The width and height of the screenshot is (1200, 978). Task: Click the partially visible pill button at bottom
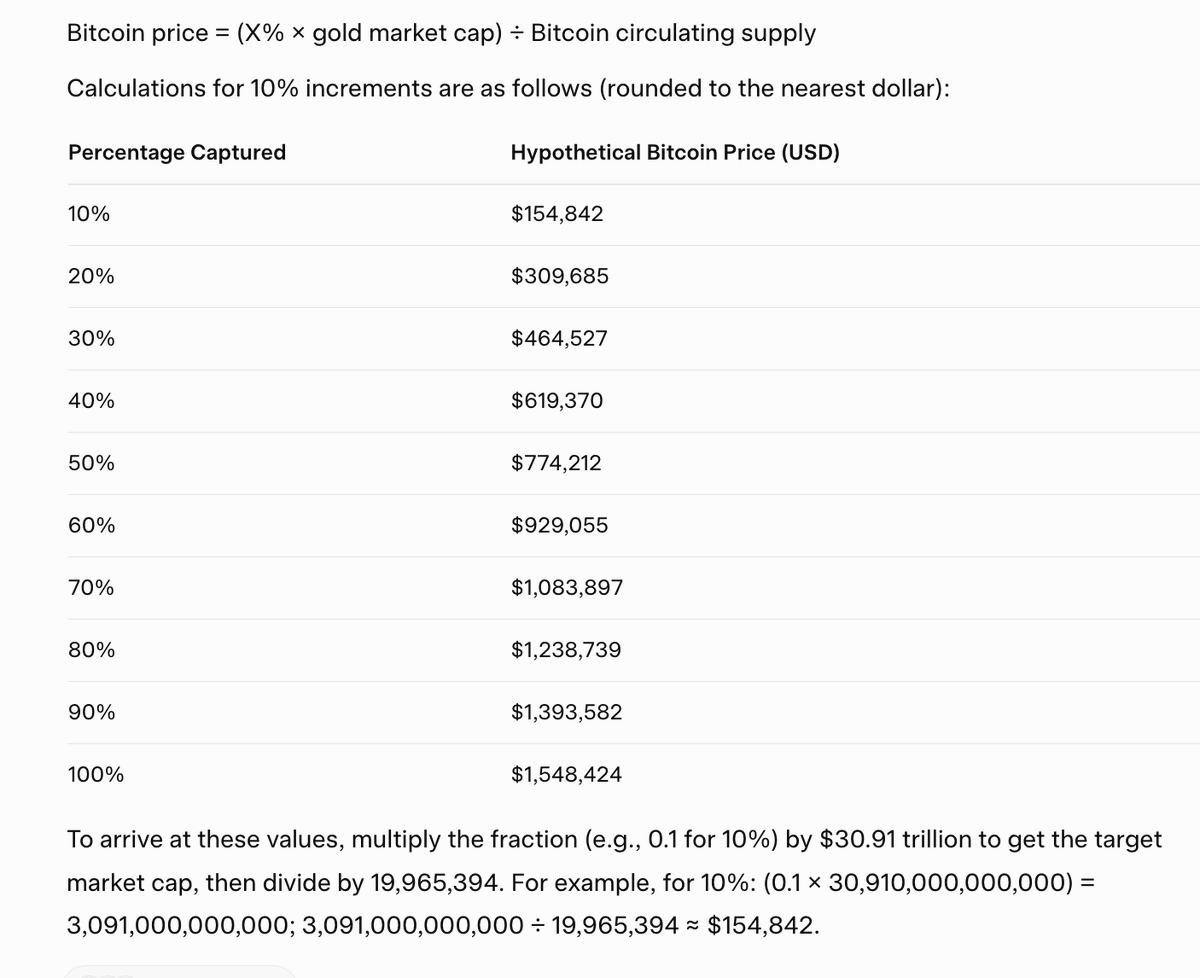tap(180, 971)
